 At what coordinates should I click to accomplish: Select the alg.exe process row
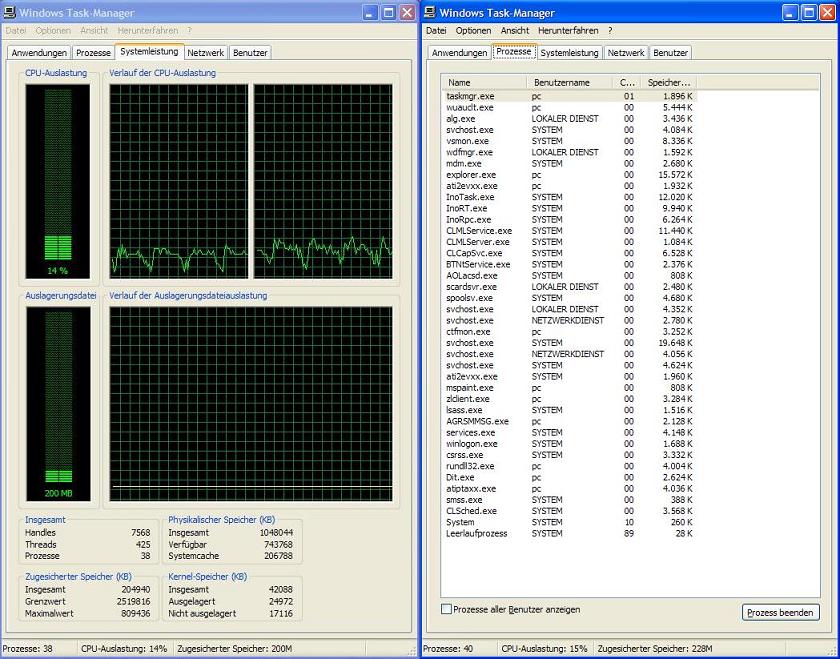click(x=569, y=119)
